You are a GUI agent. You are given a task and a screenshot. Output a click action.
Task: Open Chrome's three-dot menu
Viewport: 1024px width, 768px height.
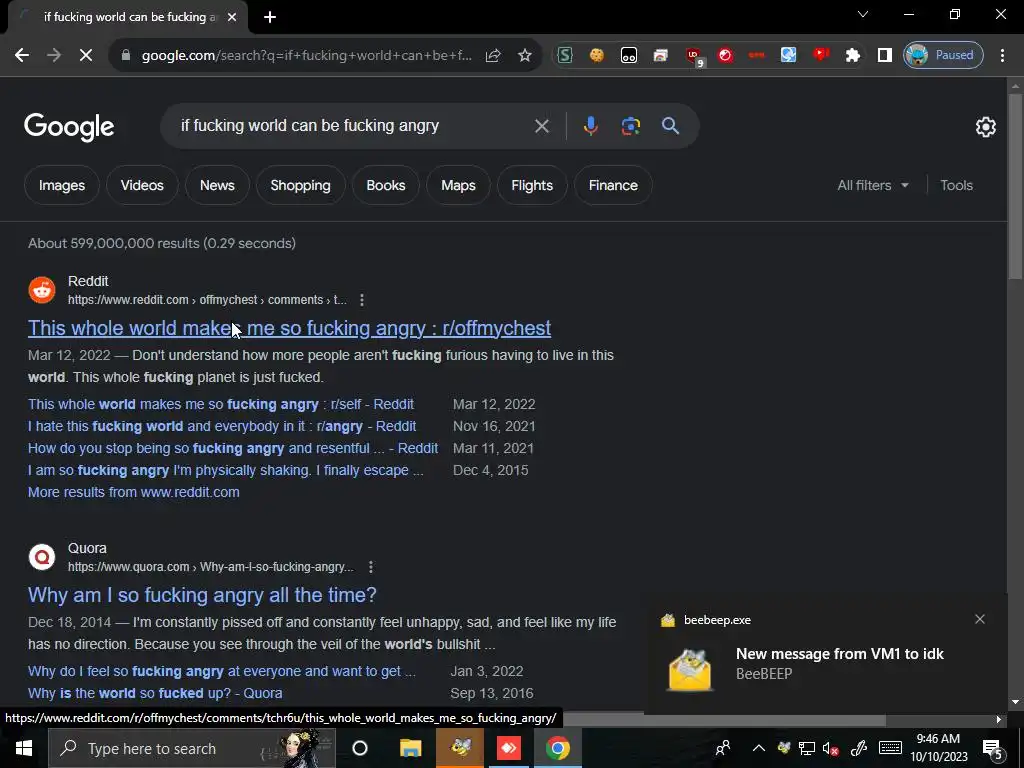[1002, 56]
